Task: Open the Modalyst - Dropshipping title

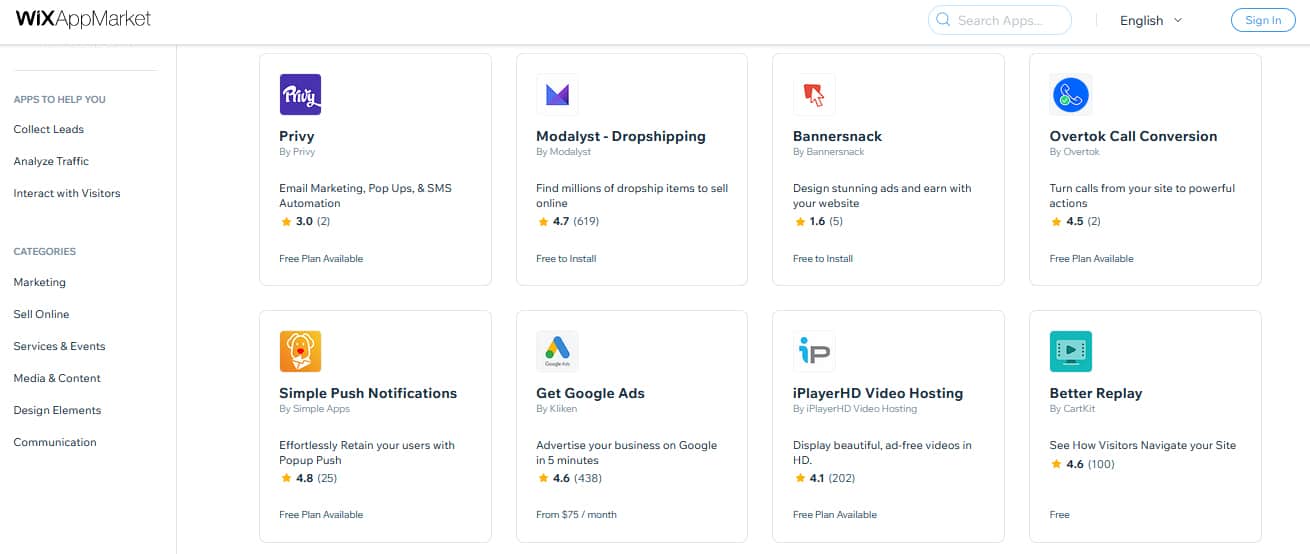Action: pos(621,136)
